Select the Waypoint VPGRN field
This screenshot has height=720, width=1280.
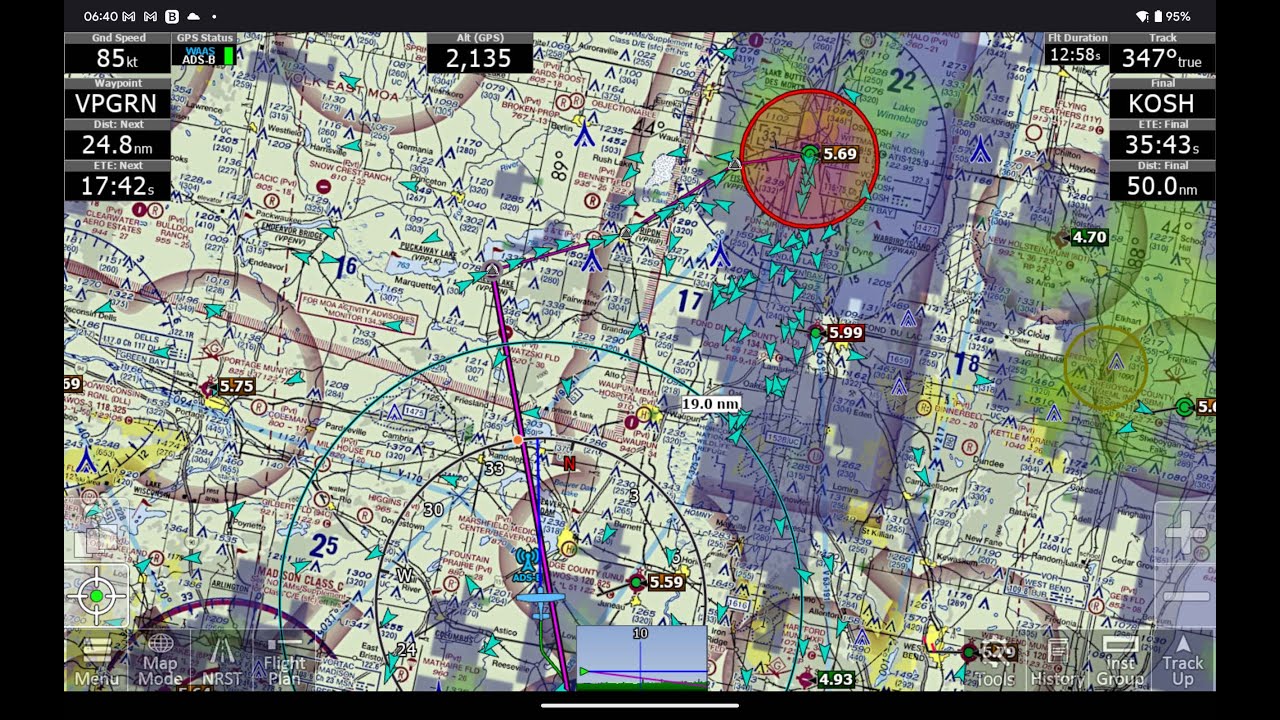117,98
